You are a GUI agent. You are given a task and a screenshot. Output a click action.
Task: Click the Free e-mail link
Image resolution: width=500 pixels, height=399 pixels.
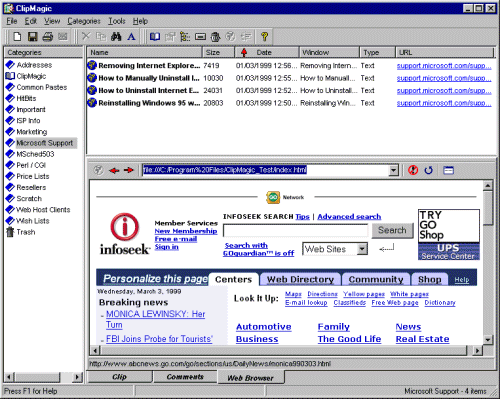click(x=176, y=239)
